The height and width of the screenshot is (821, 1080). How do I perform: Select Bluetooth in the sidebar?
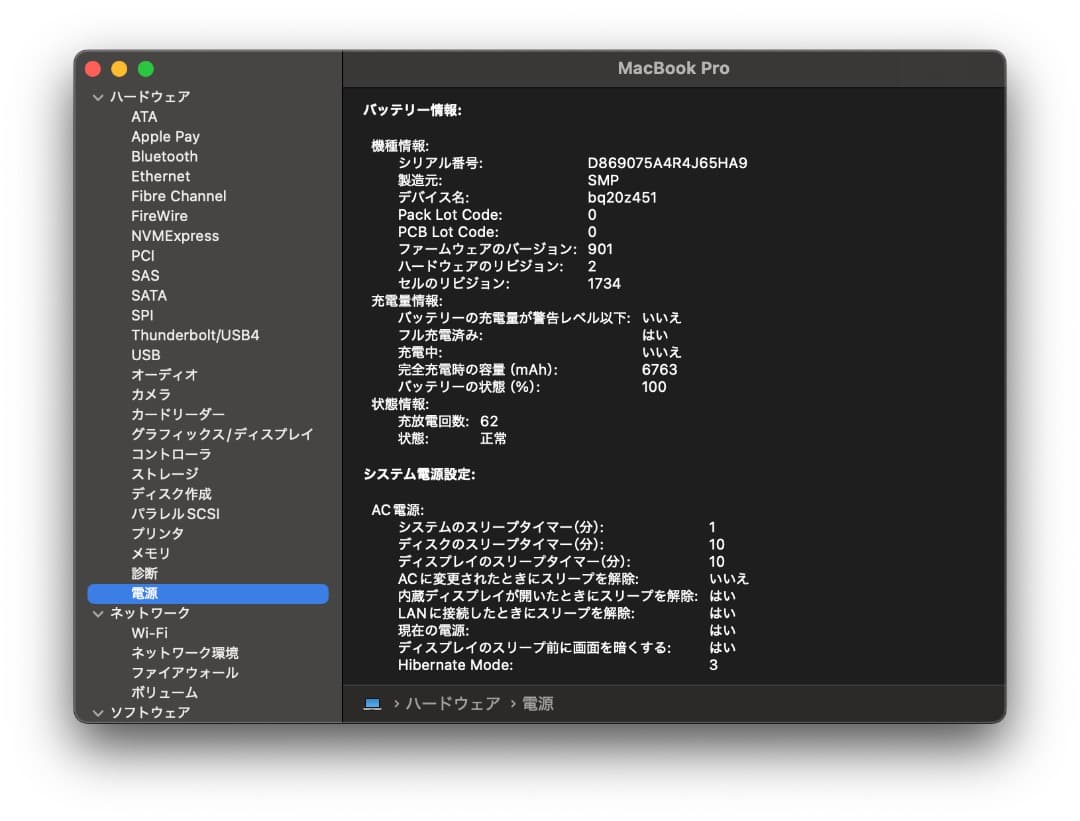click(x=164, y=156)
